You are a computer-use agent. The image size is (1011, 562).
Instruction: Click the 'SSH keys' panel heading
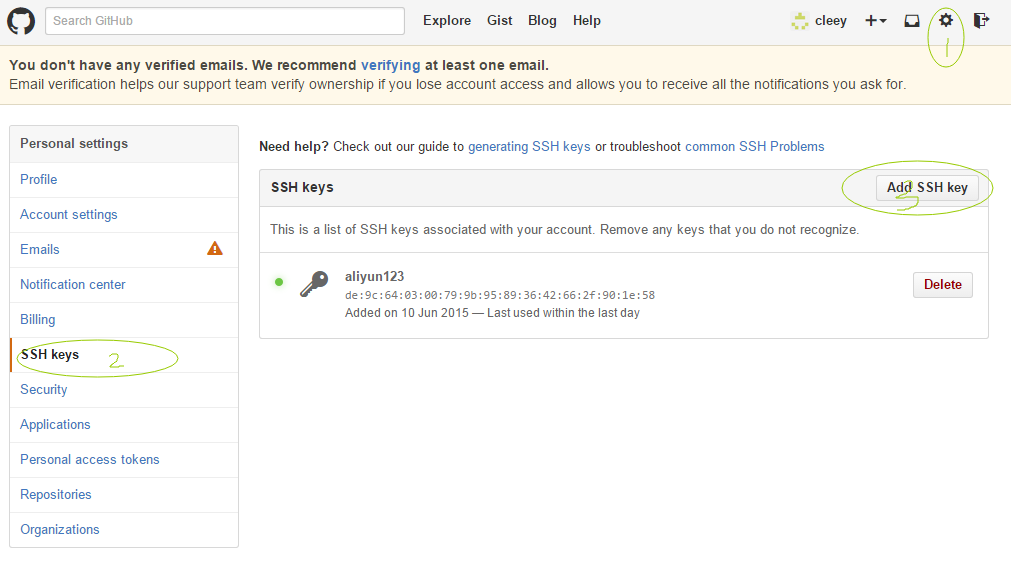click(x=302, y=188)
